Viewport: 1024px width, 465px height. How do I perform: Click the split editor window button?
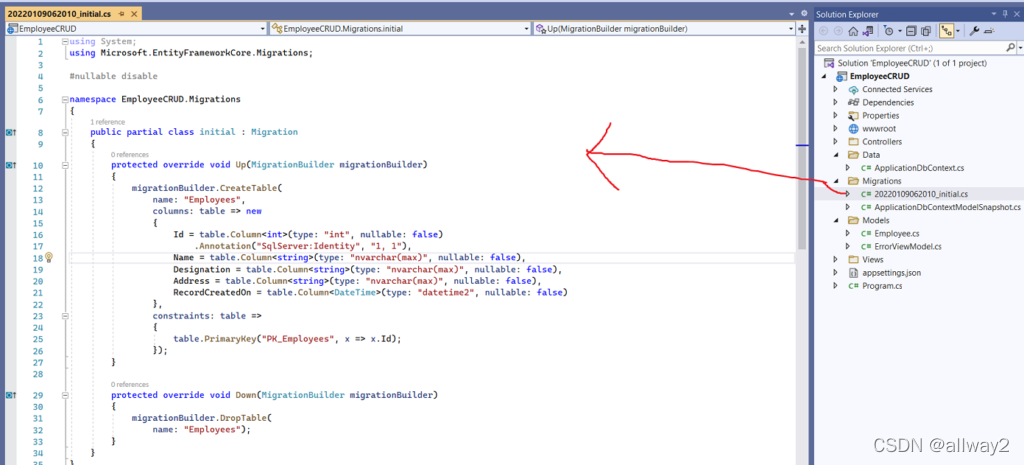[x=802, y=29]
